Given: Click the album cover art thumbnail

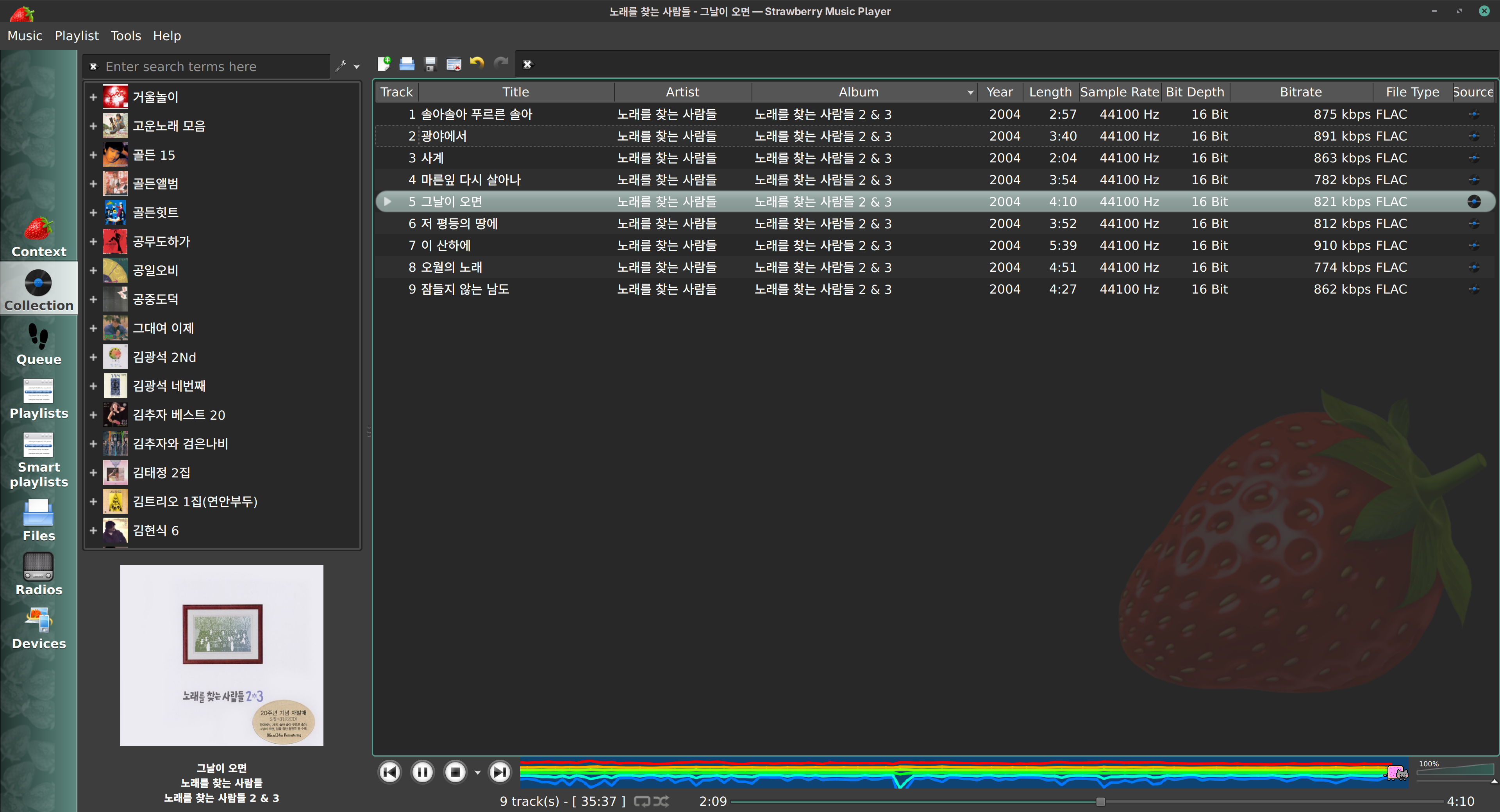Looking at the screenshot, I should pos(222,655).
